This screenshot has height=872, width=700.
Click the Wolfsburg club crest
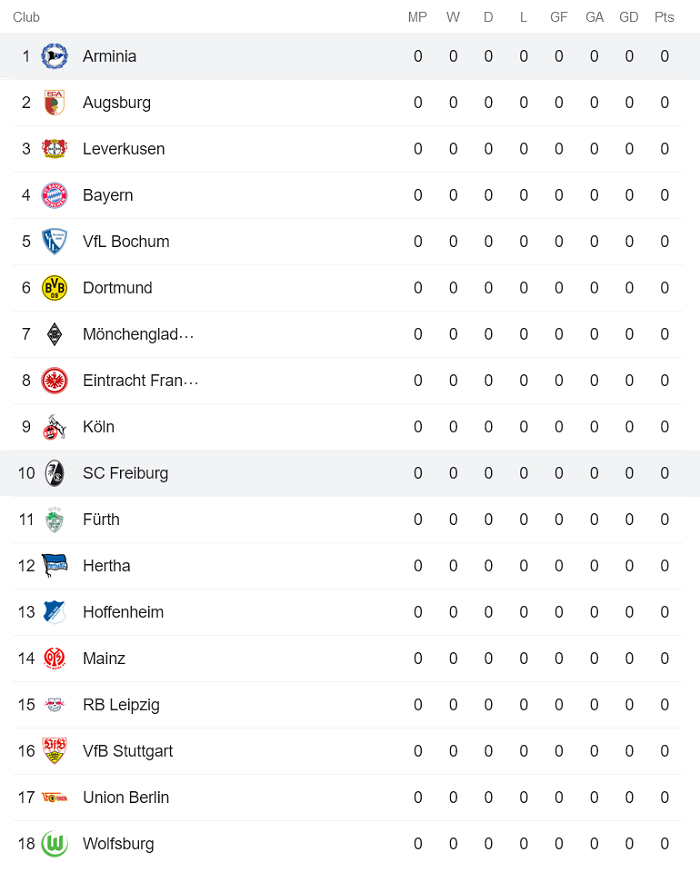tap(57, 843)
